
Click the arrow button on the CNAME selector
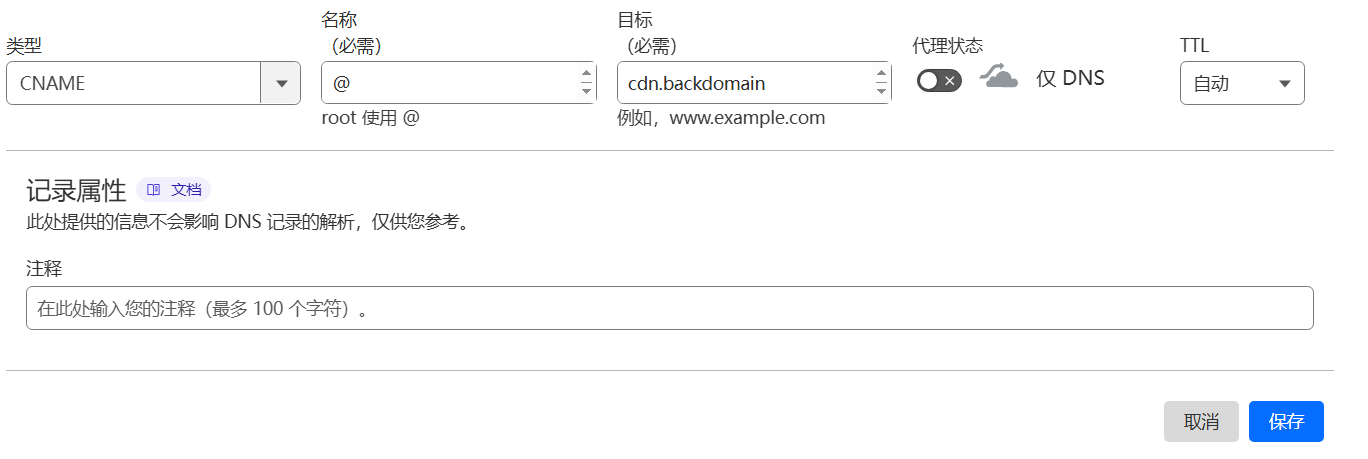(x=281, y=83)
